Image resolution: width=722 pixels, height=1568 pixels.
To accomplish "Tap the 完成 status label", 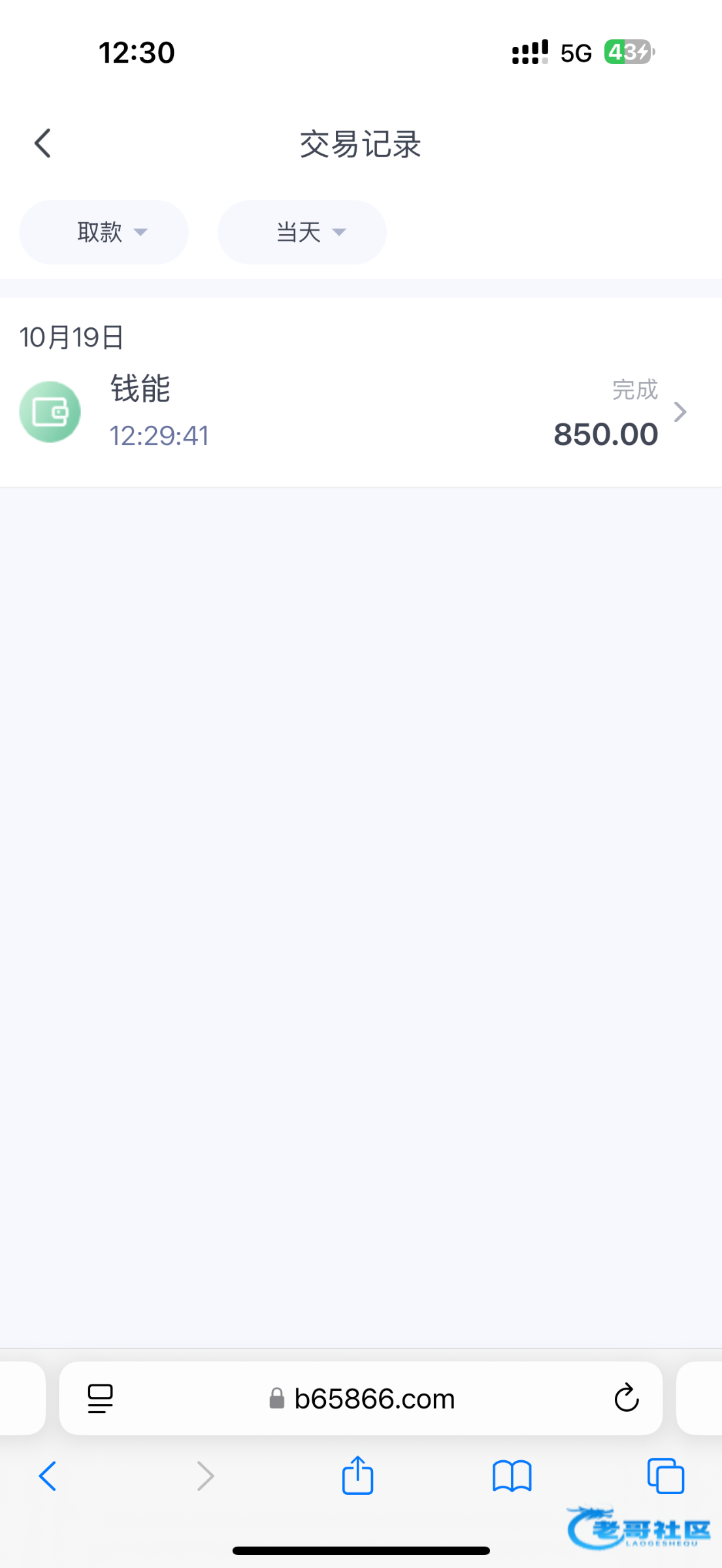I will point(634,390).
